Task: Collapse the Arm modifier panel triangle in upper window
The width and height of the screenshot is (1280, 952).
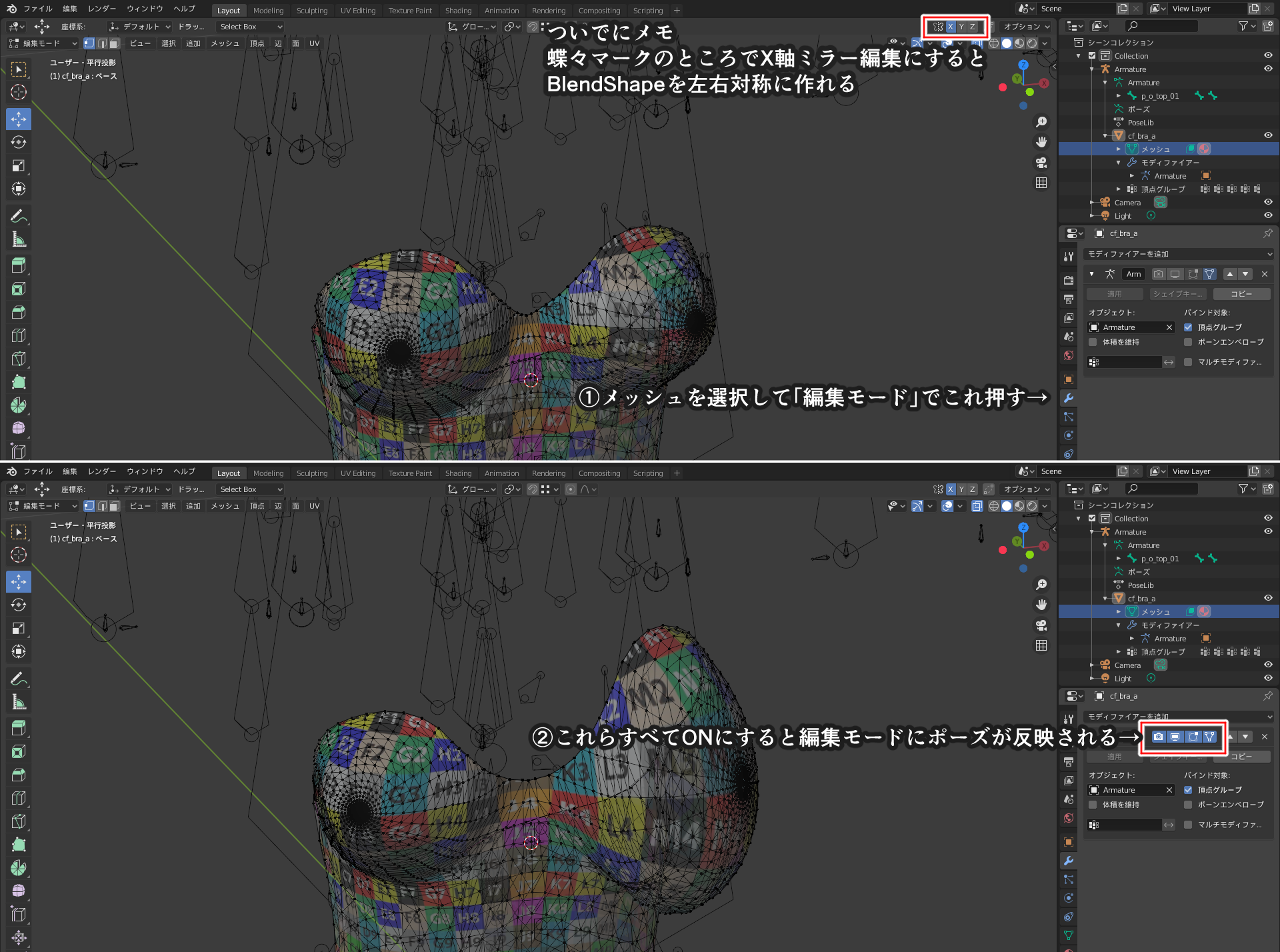Action: (x=1092, y=274)
